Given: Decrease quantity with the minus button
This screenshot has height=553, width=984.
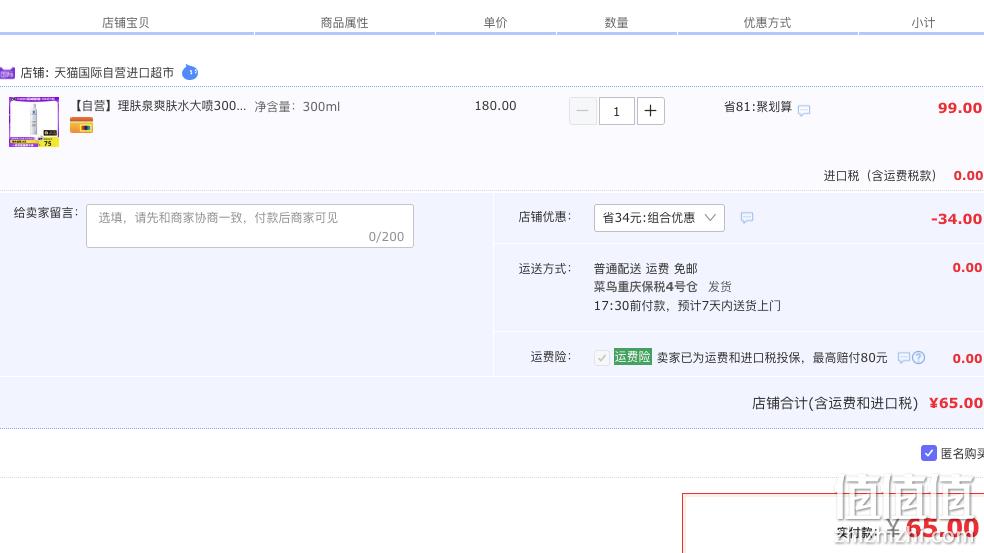Looking at the screenshot, I should click(x=582, y=111).
